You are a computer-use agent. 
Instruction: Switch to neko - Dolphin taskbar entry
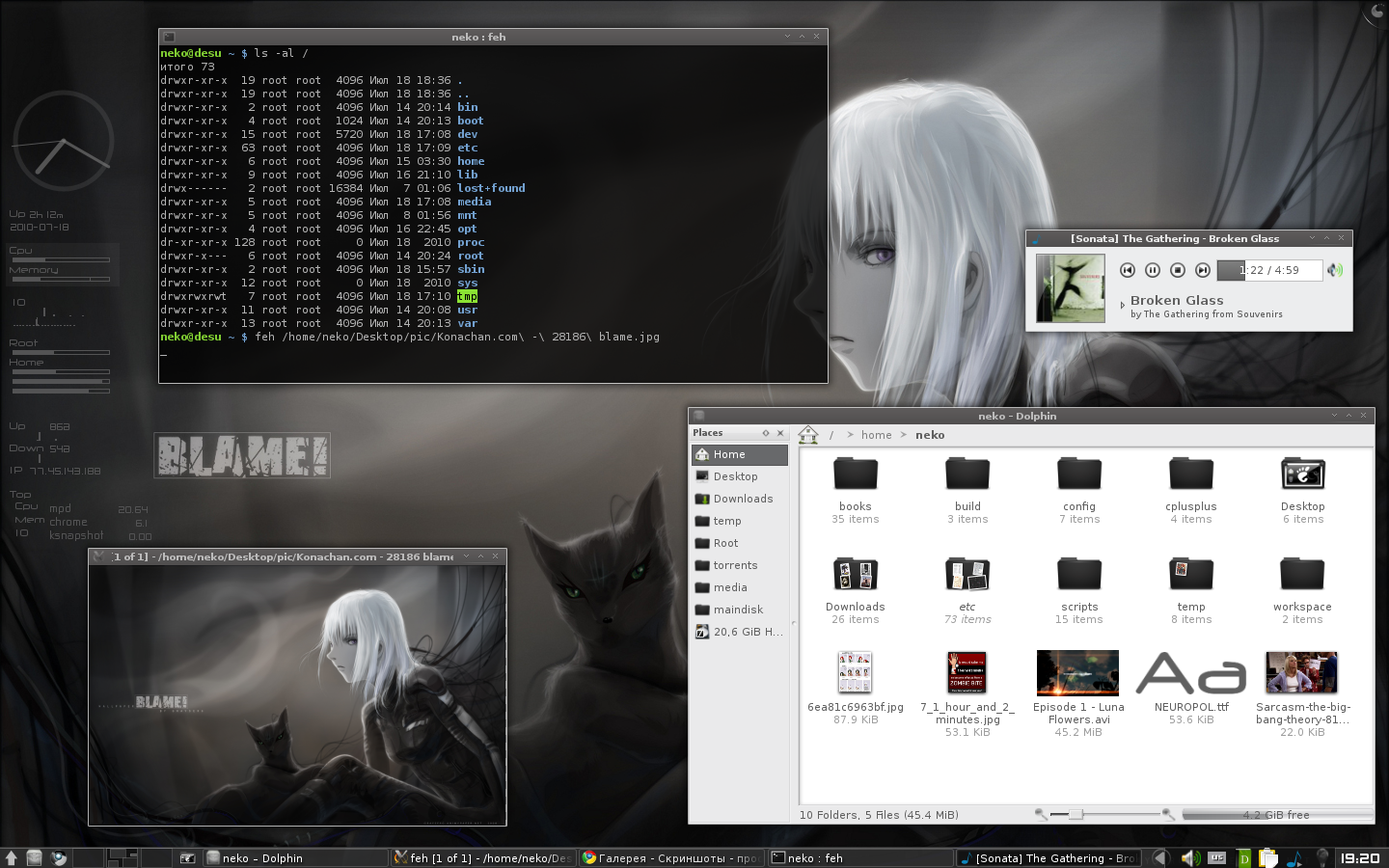tap(295, 857)
